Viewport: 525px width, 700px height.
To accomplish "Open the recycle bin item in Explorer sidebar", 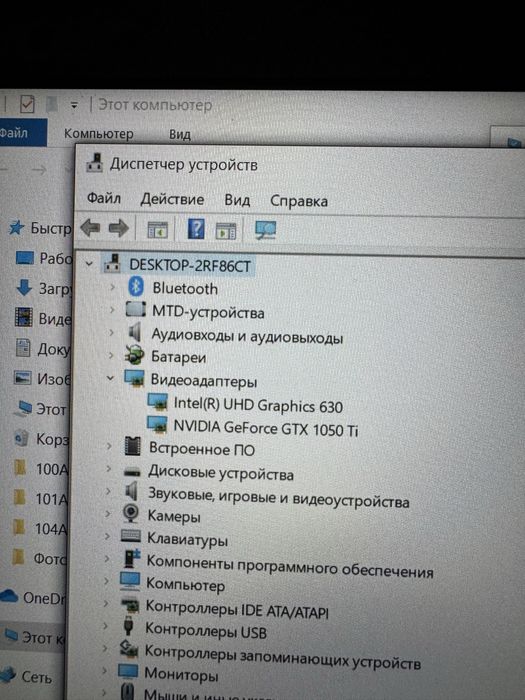I will coord(41,439).
